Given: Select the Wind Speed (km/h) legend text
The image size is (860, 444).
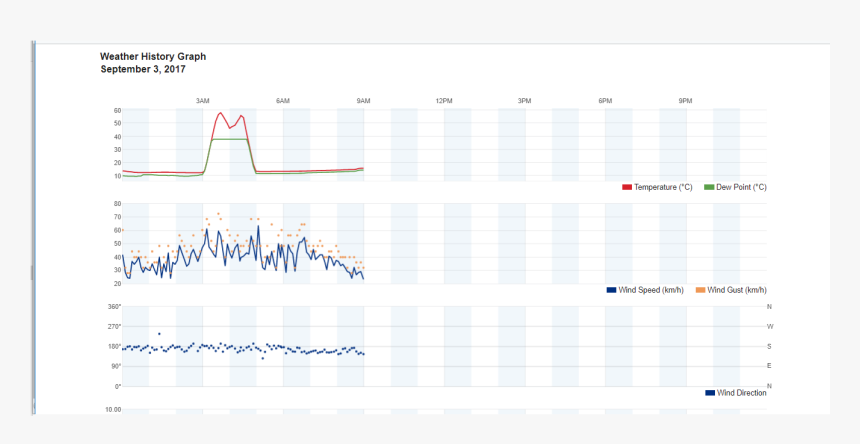Looking at the screenshot, I should [x=651, y=290].
